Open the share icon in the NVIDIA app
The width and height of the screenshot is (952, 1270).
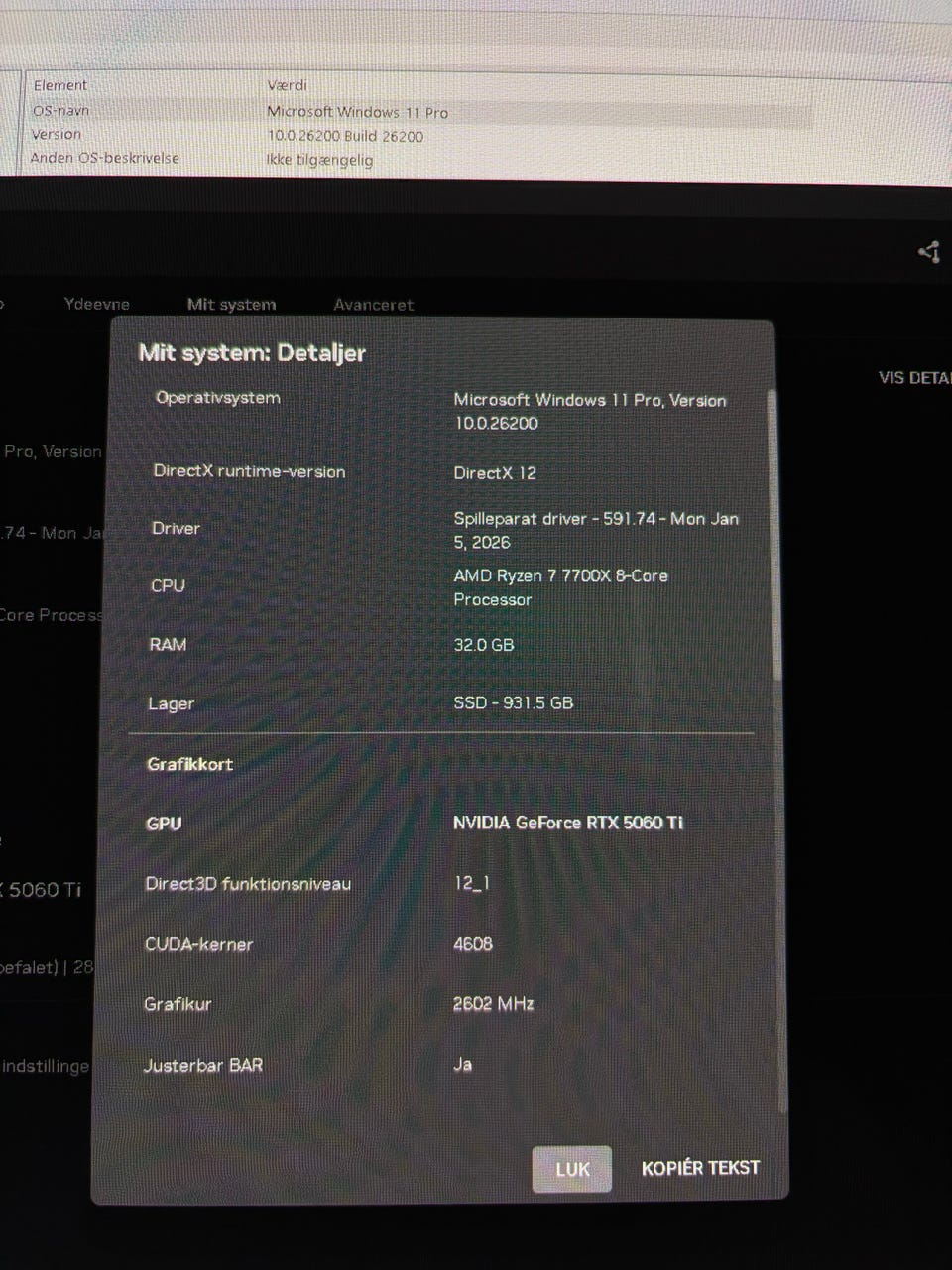pyautogui.click(x=929, y=252)
